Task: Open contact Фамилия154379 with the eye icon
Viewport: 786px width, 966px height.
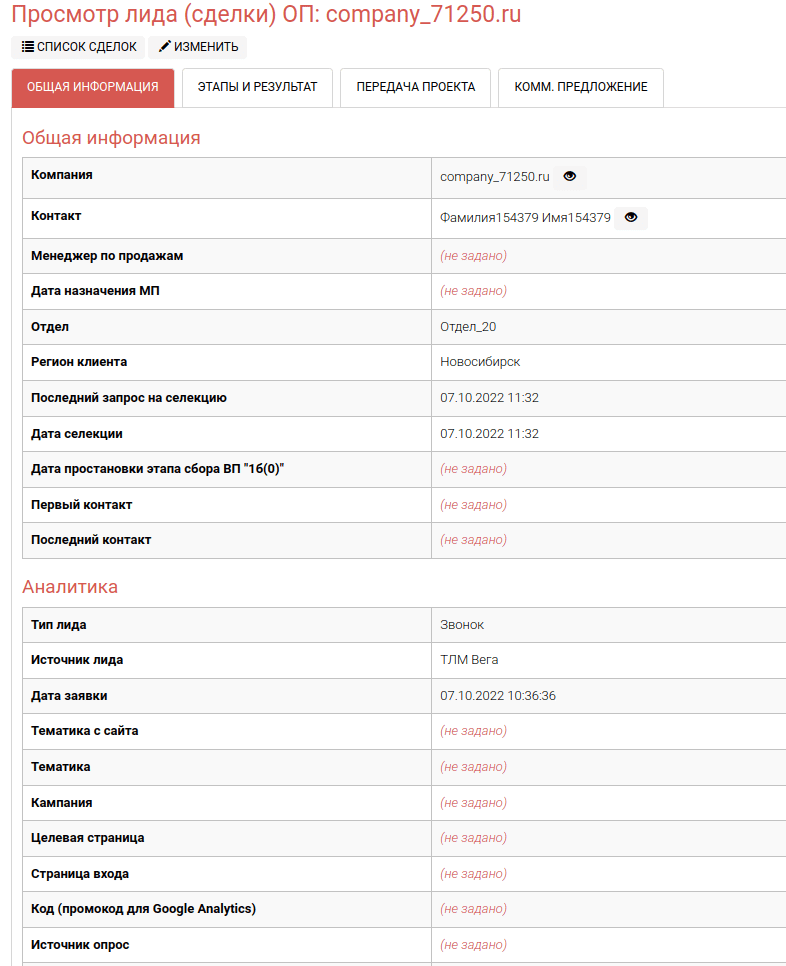Action: click(631, 217)
